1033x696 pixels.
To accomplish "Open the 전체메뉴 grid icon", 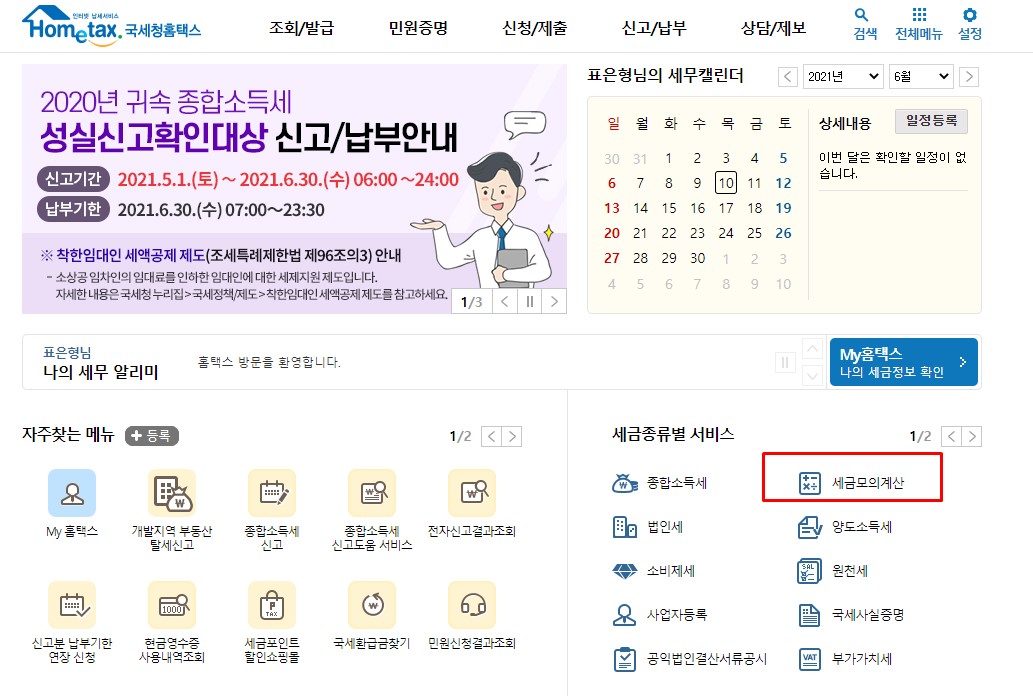I will 918,24.
